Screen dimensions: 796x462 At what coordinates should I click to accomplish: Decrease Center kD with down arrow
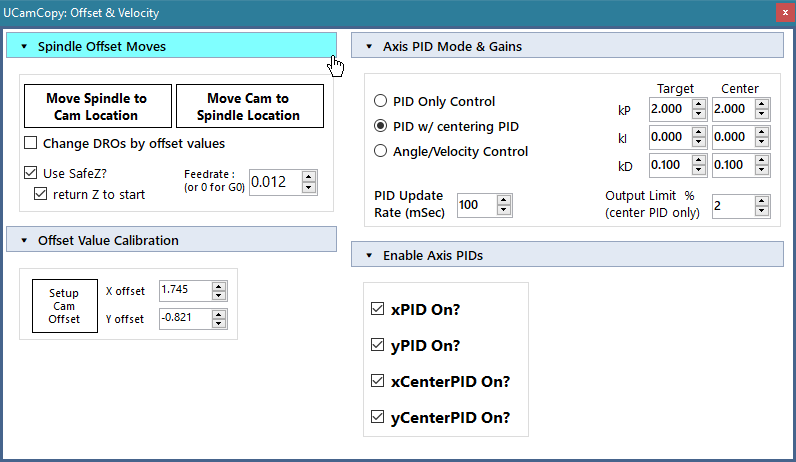click(761, 170)
